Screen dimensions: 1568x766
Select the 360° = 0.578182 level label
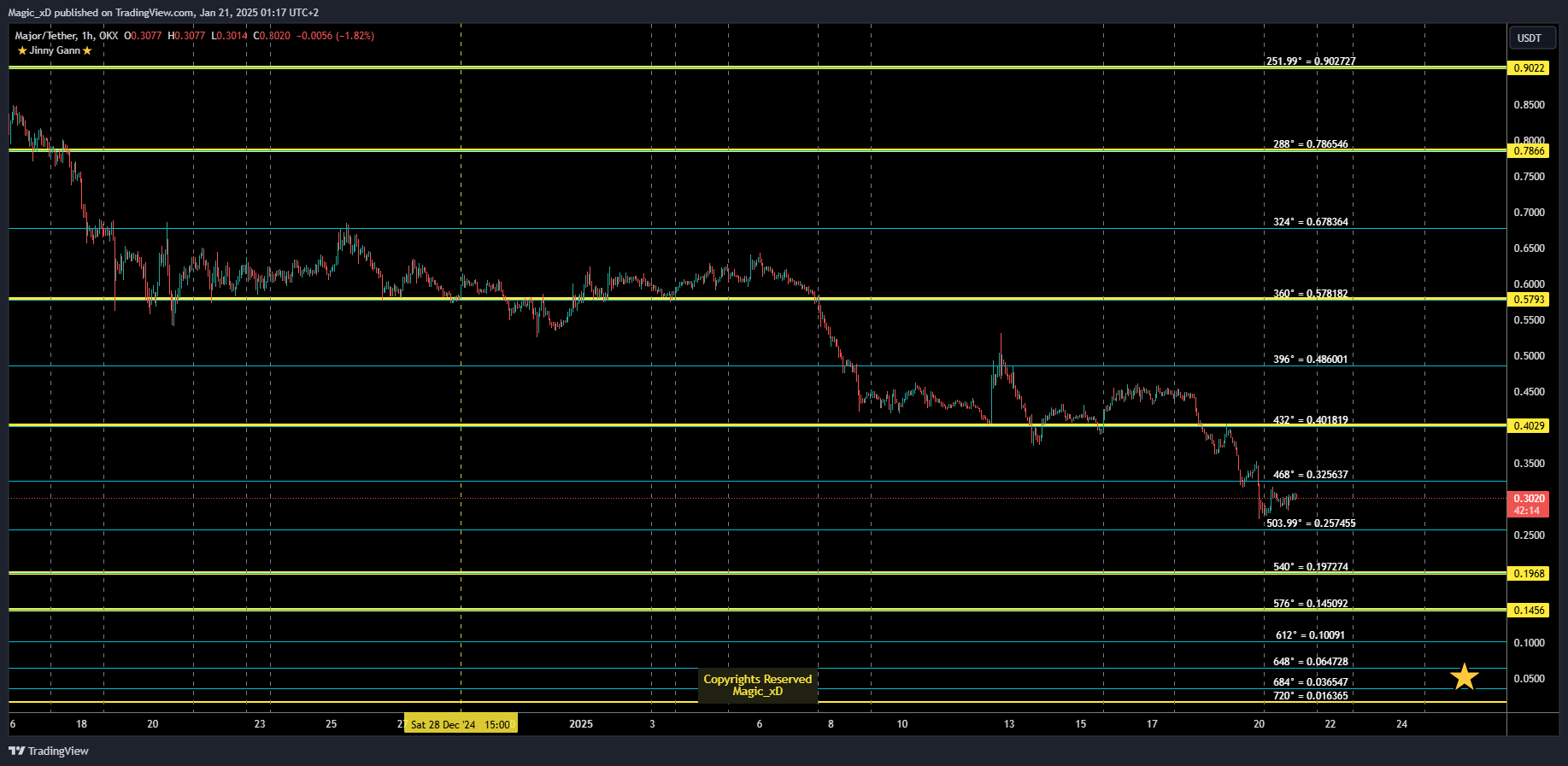coord(1311,294)
